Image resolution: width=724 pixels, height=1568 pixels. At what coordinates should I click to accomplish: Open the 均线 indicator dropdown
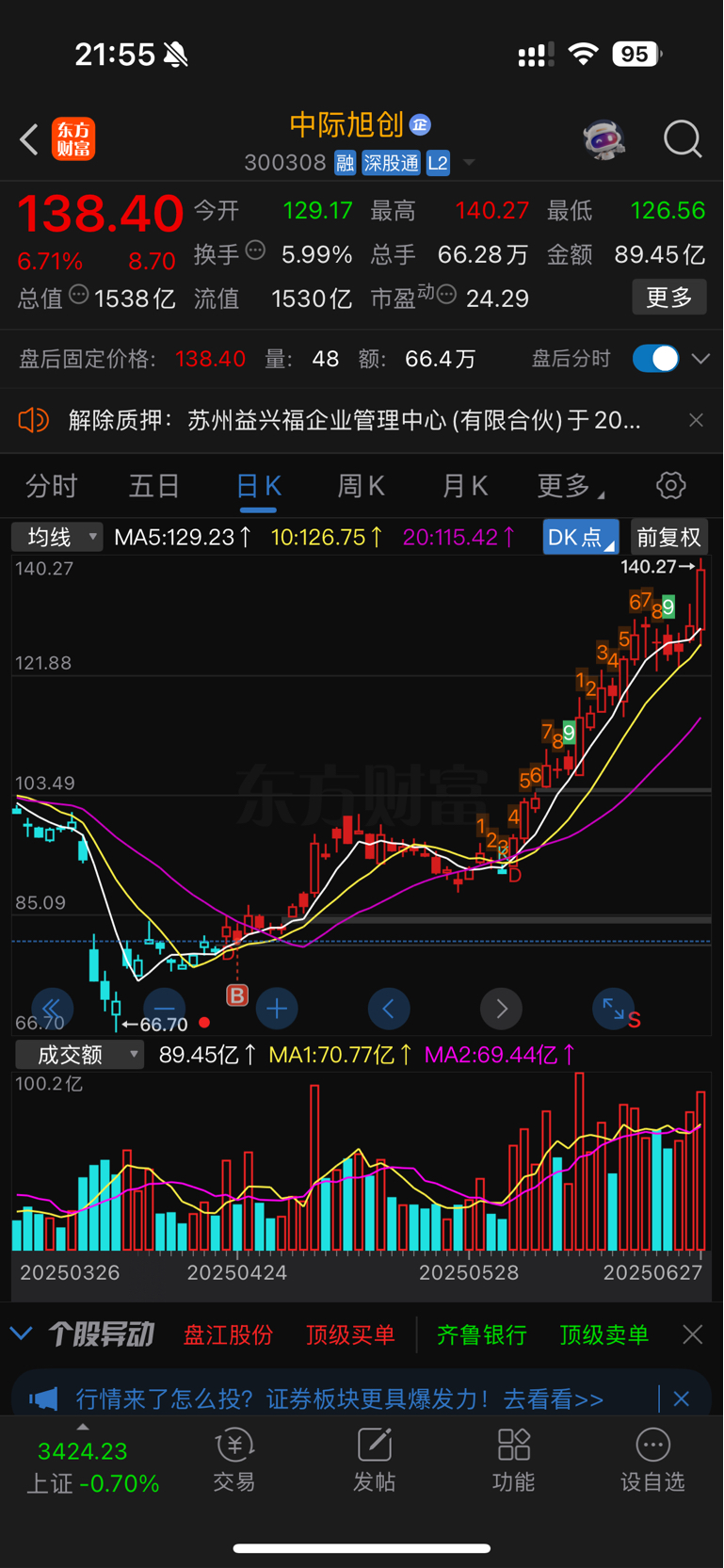[56, 537]
